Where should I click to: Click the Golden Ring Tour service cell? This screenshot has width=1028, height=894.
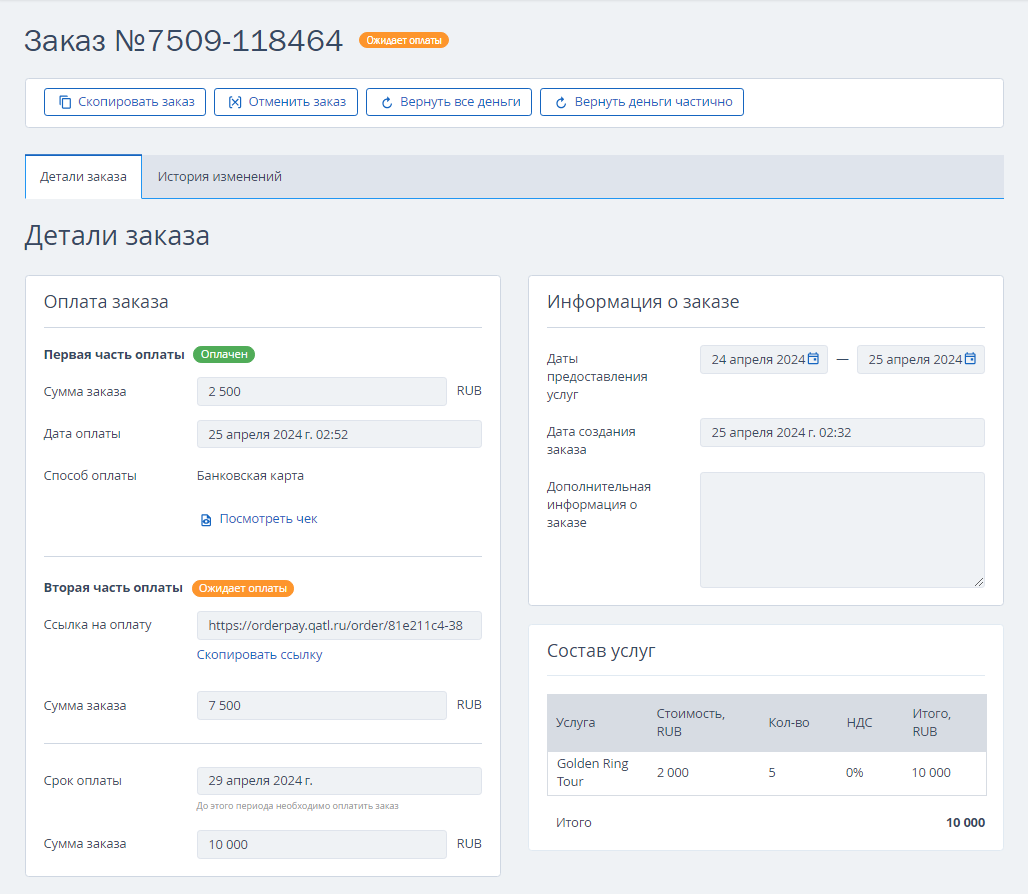pyautogui.click(x=593, y=773)
